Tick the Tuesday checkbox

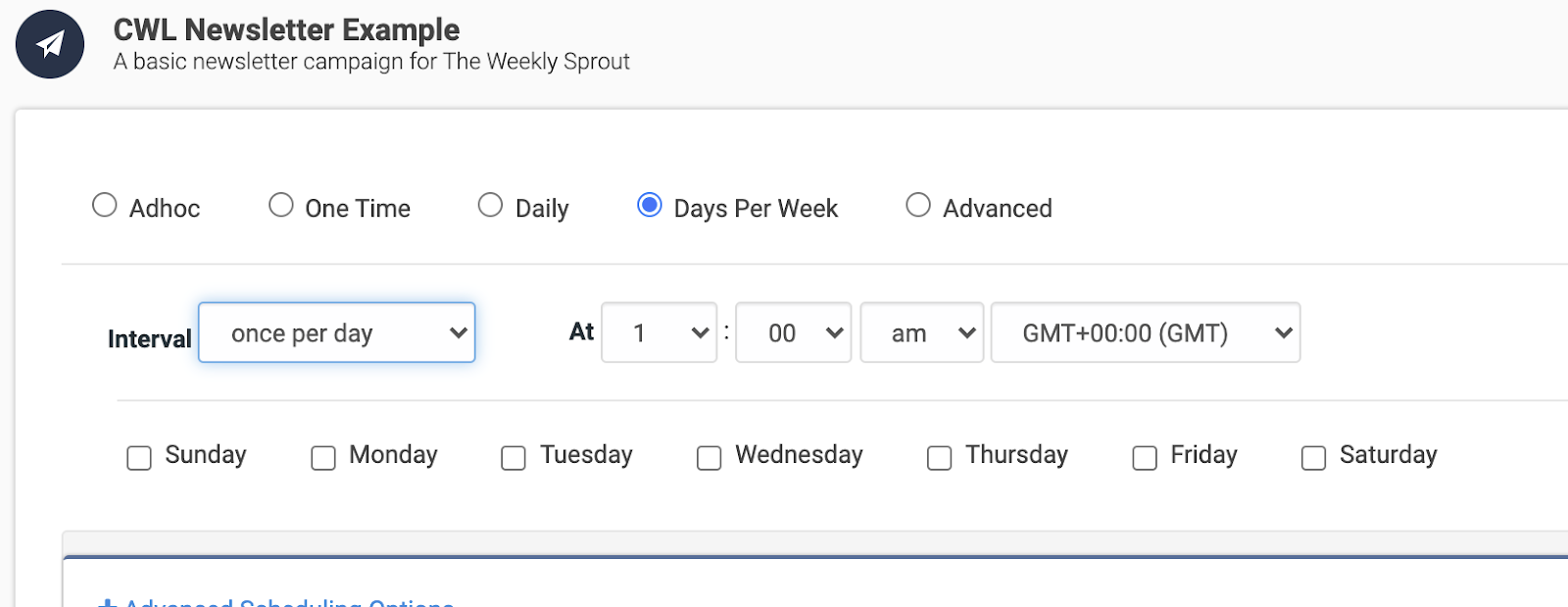click(x=514, y=458)
